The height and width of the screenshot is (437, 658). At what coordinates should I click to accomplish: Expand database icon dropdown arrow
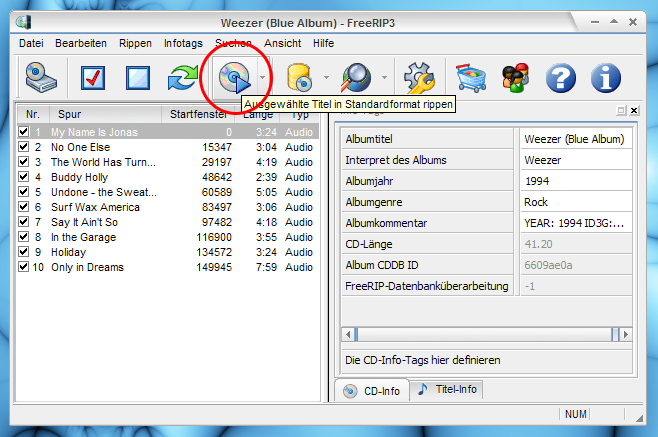click(326, 78)
